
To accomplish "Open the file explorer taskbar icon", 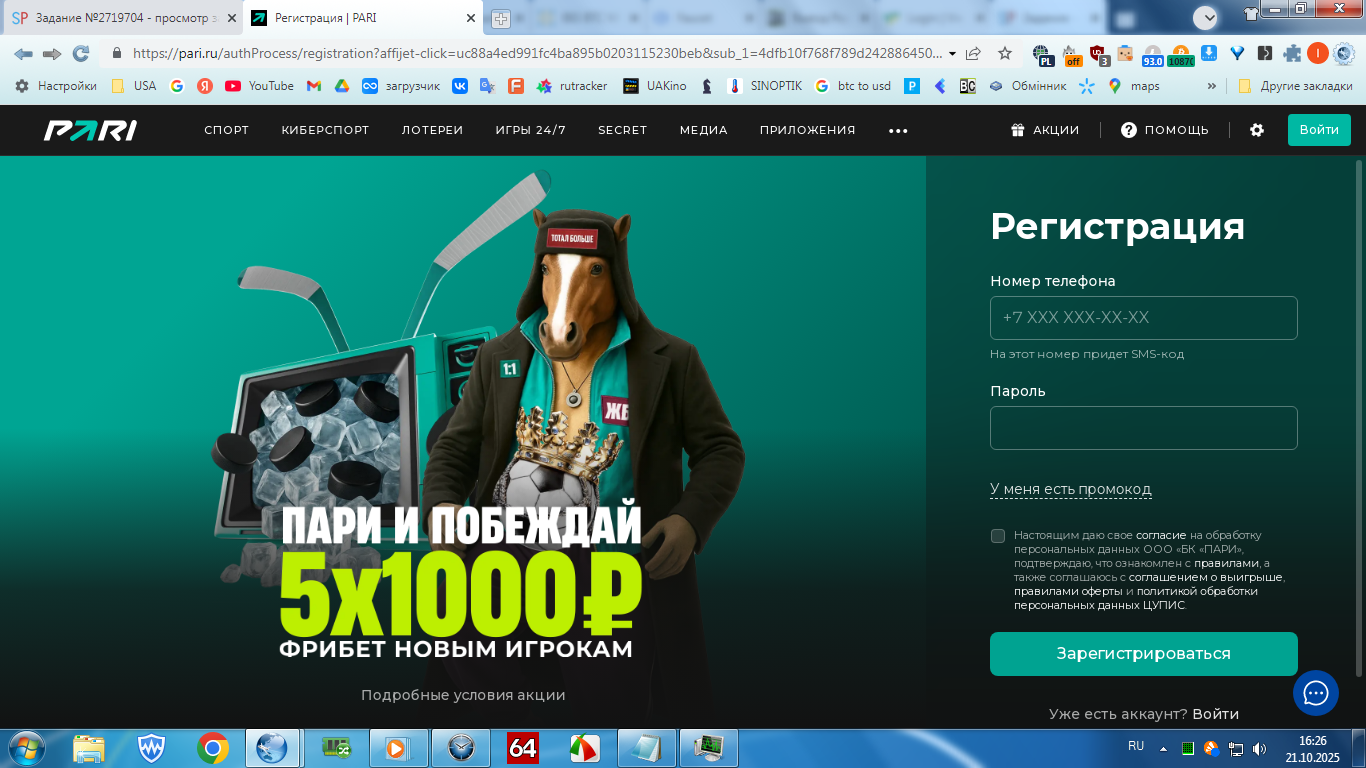I will point(89,748).
